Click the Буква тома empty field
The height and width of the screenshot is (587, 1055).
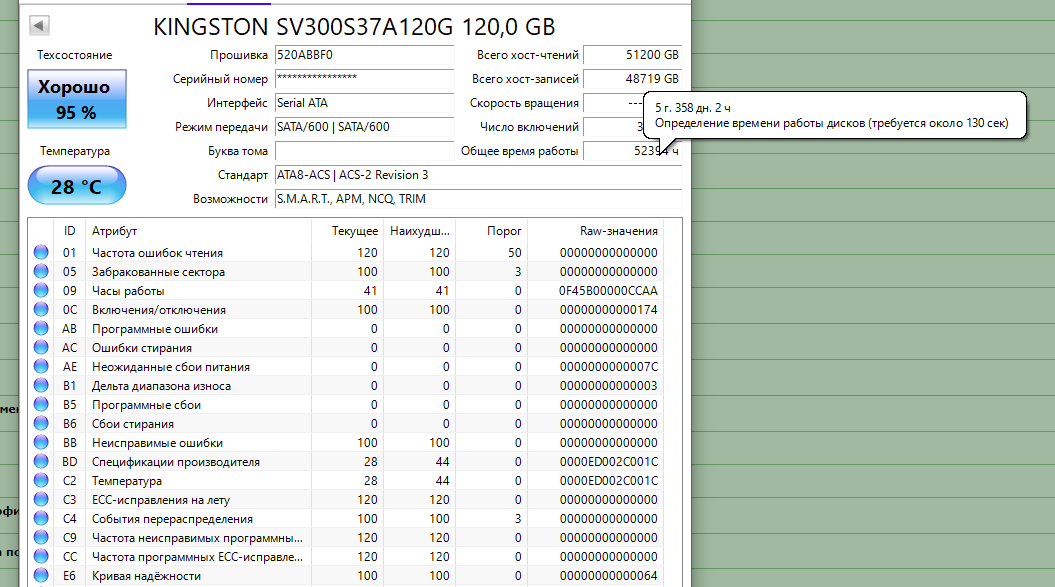(x=365, y=151)
